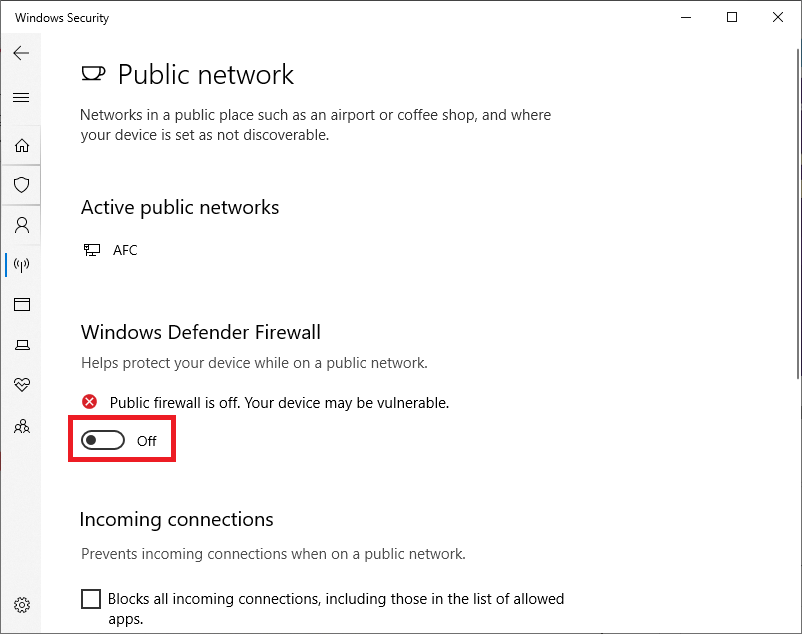Minimize the Windows Security window
Screen dimensions: 802x634
pos(686,17)
